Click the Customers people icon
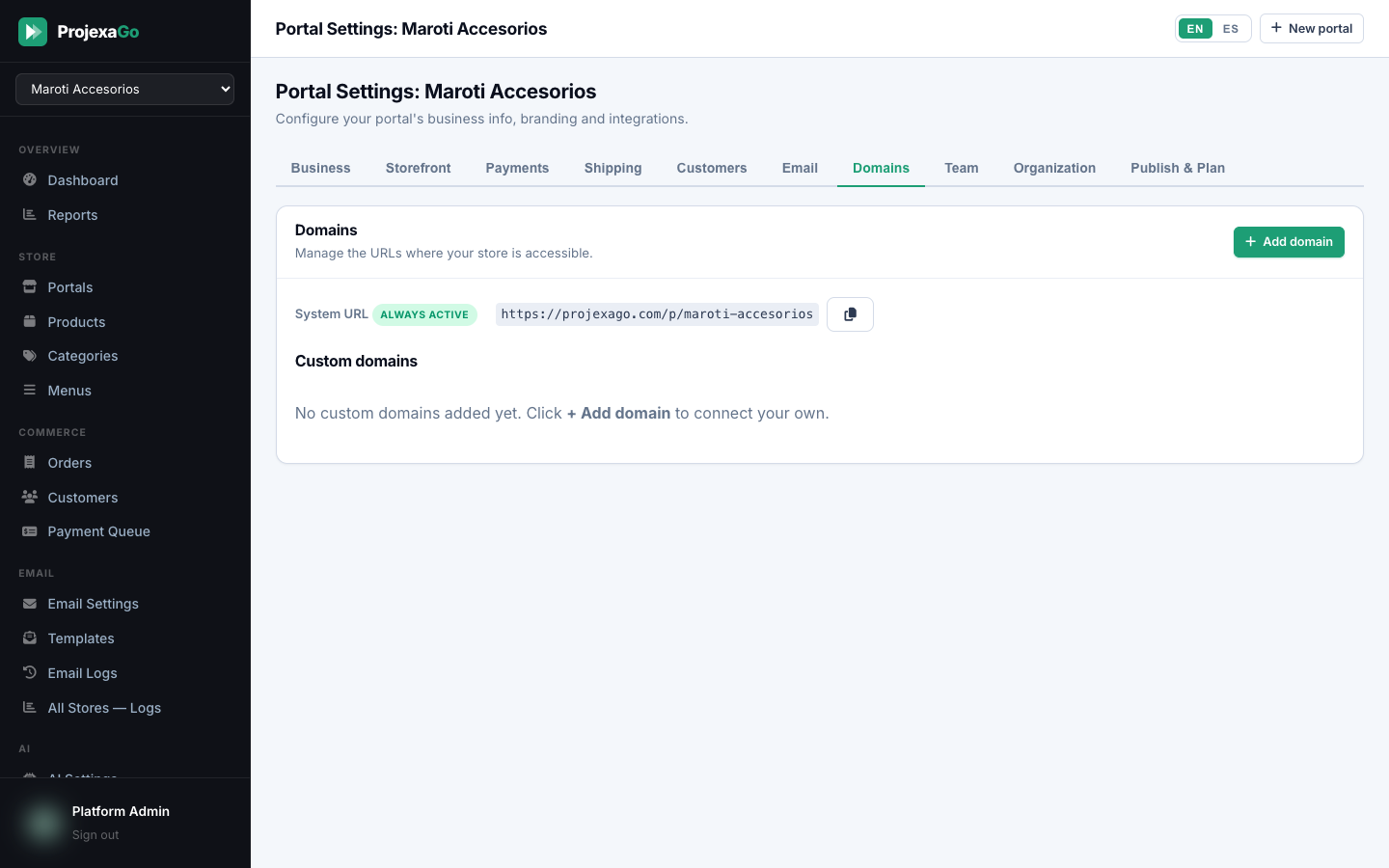The image size is (1389, 868). coord(30,497)
